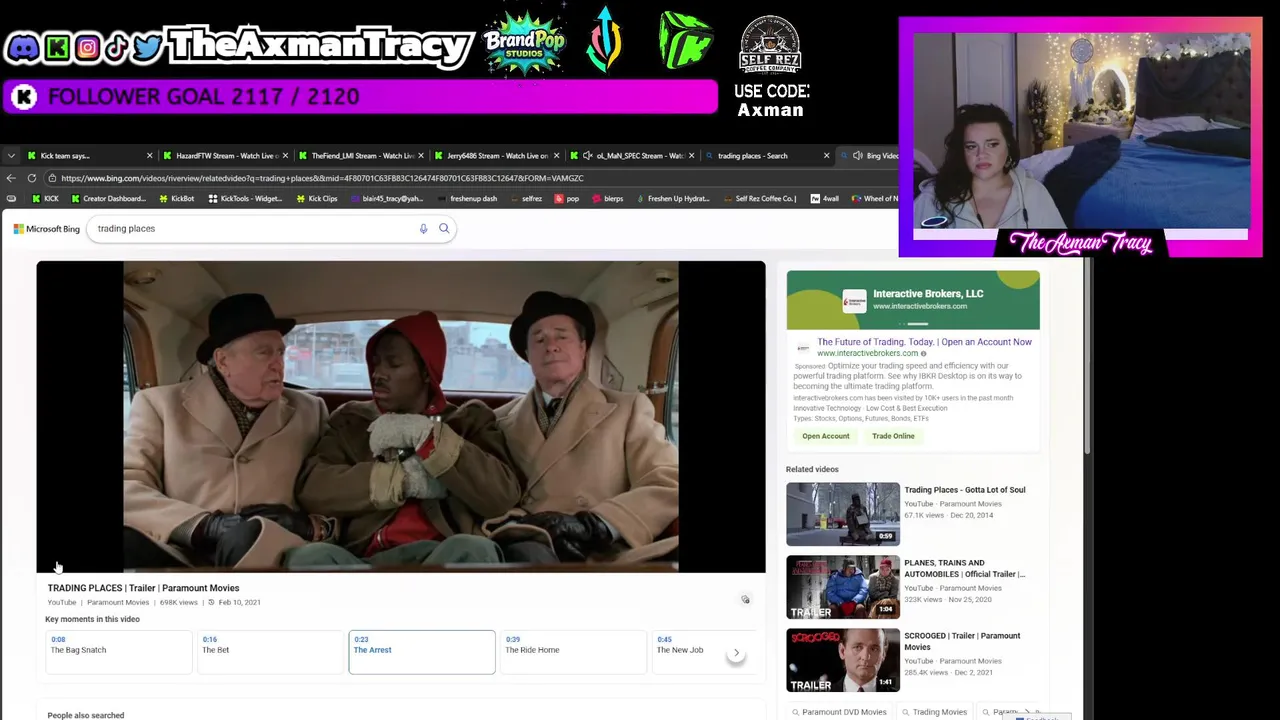Select 'The Arrest' key moment
The image size is (1280, 720).
(x=422, y=652)
